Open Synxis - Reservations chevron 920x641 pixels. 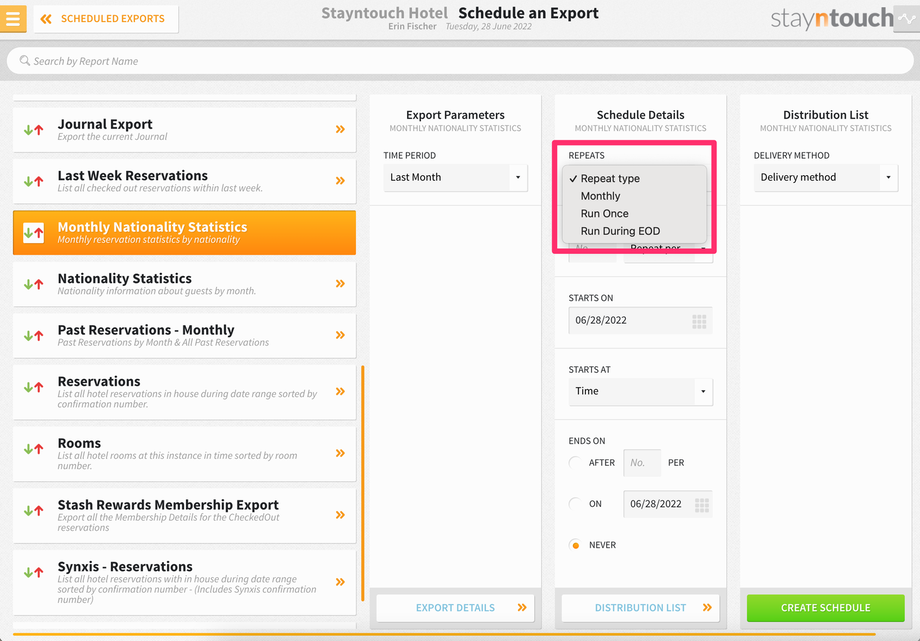click(x=340, y=582)
